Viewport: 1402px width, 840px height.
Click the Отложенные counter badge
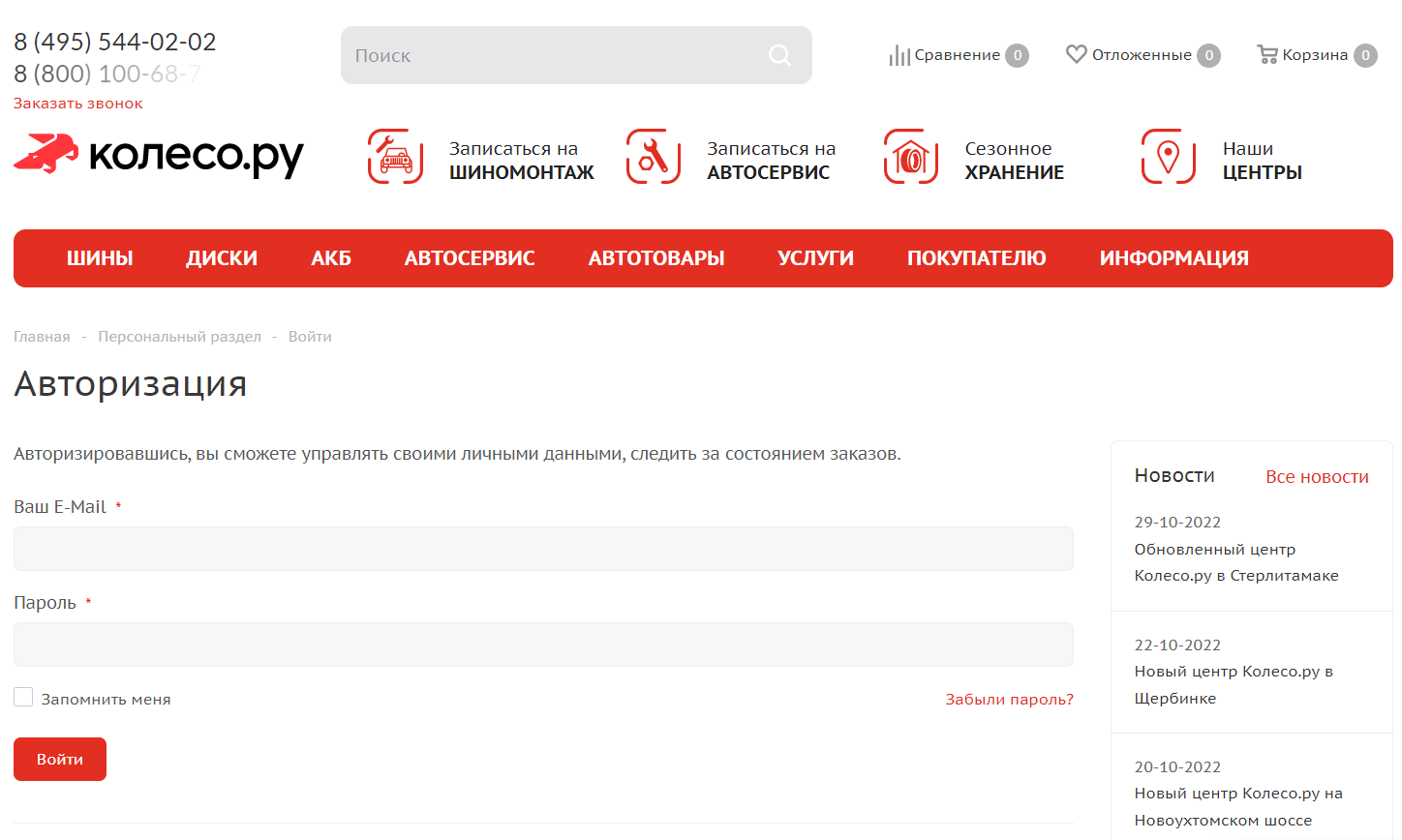coord(1208,55)
